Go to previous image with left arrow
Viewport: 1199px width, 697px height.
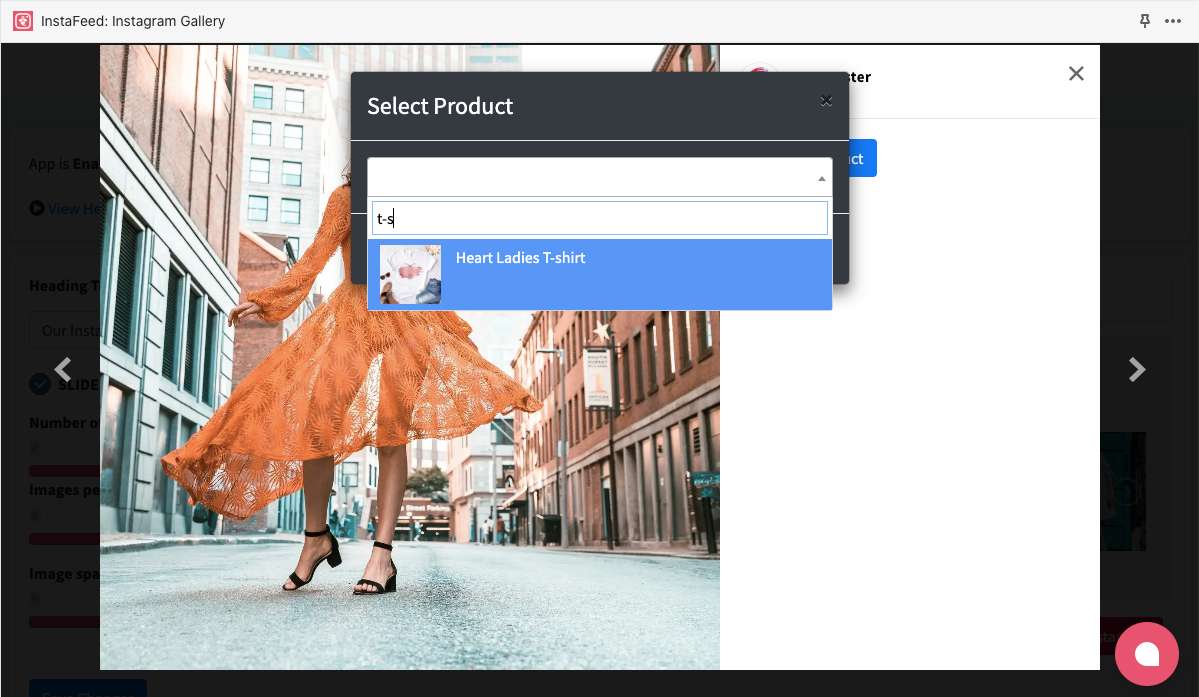pyautogui.click(x=63, y=370)
